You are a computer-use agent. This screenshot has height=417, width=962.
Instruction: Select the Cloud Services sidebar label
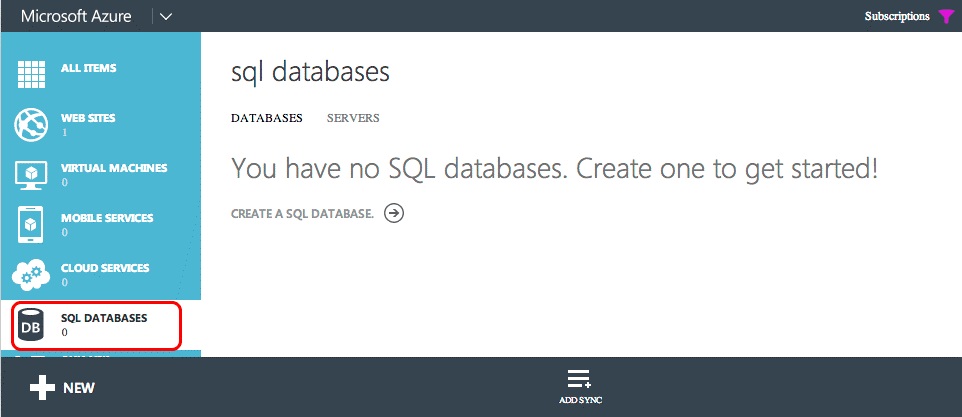(105, 268)
